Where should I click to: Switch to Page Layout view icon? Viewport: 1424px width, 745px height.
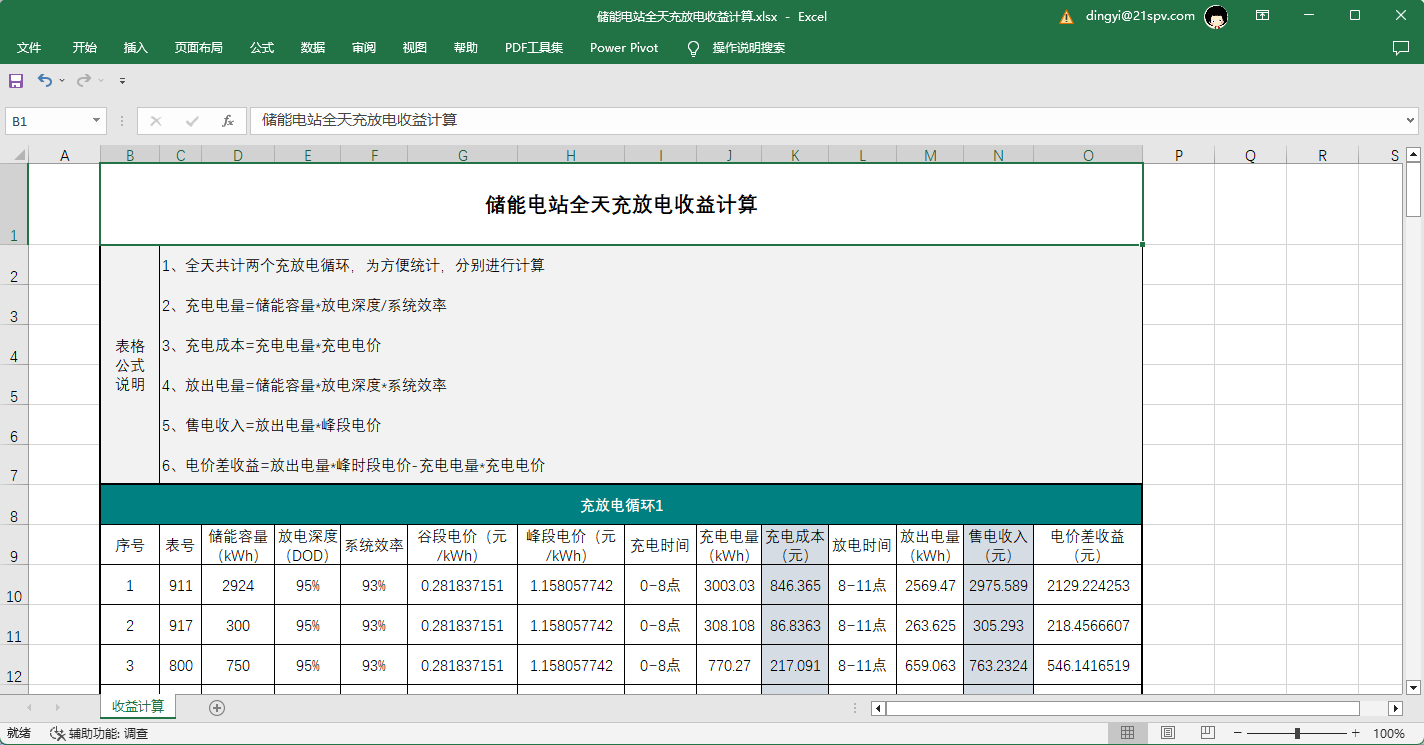(1167, 733)
